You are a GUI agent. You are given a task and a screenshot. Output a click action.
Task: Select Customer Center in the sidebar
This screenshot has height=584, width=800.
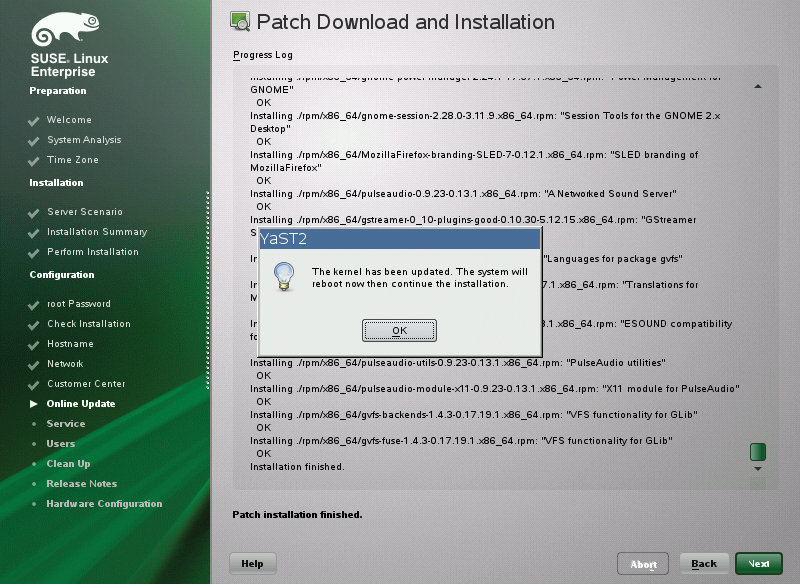pyautogui.click(x=89, y=384)
